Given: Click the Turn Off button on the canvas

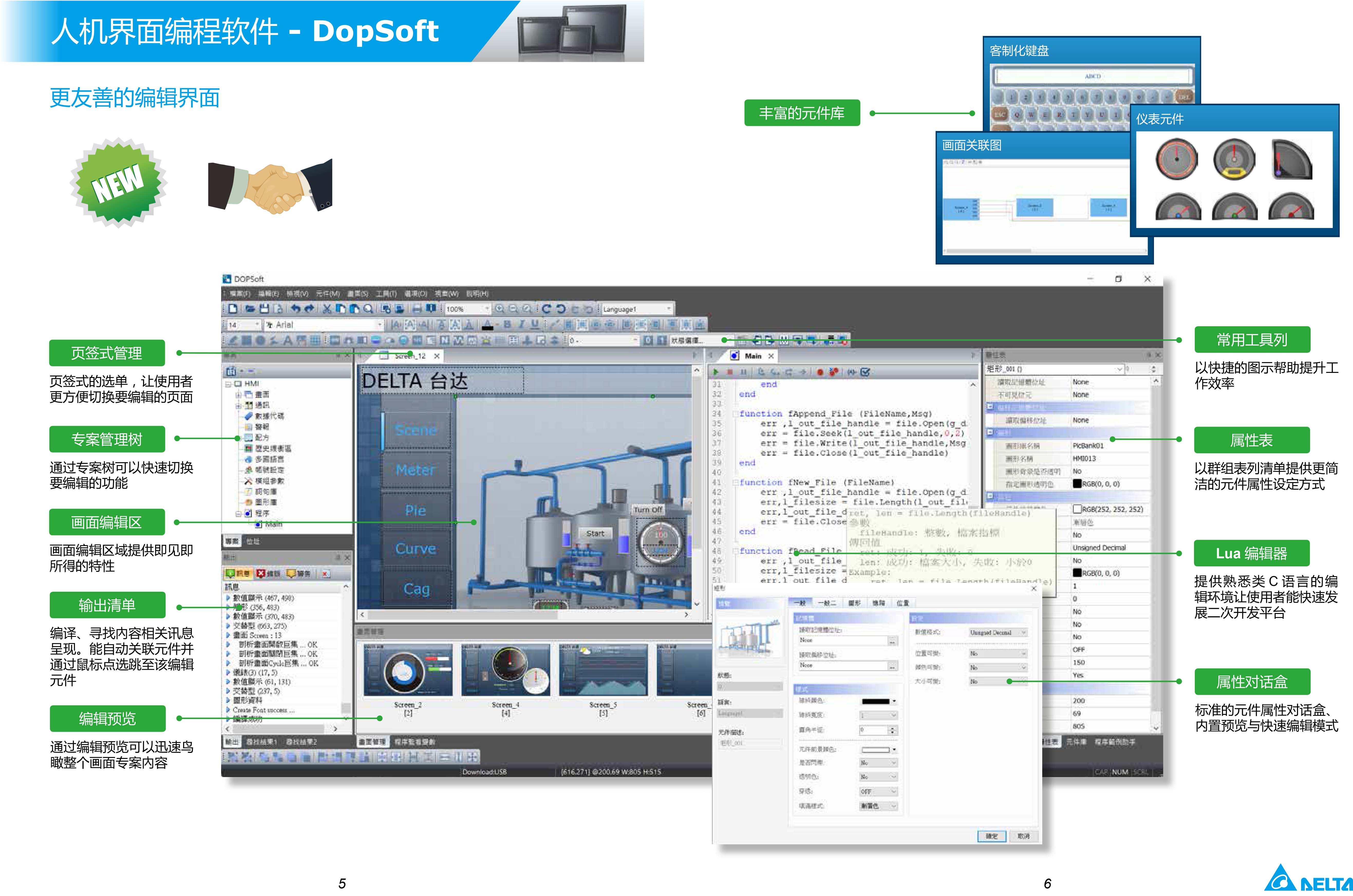Looking at the screenshot, I should point(647,510).
